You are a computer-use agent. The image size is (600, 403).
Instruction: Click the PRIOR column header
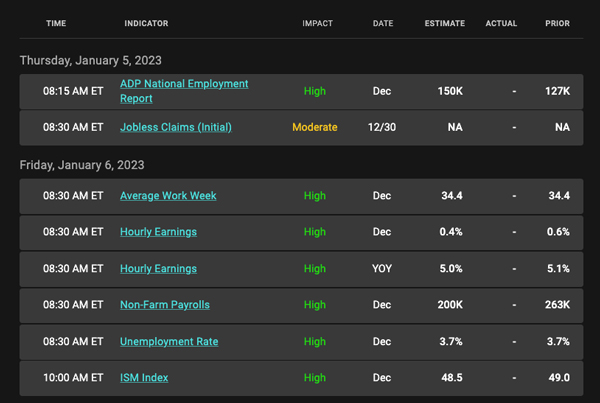[x=558, y=23]
